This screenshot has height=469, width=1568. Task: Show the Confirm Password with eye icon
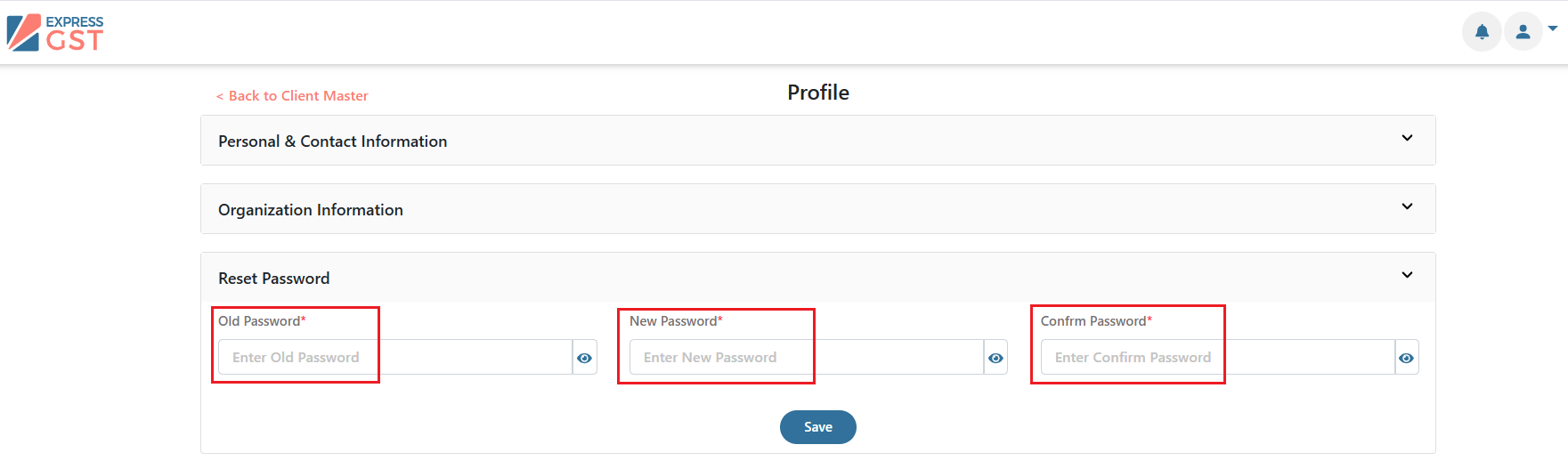[x=1406, y=358]
